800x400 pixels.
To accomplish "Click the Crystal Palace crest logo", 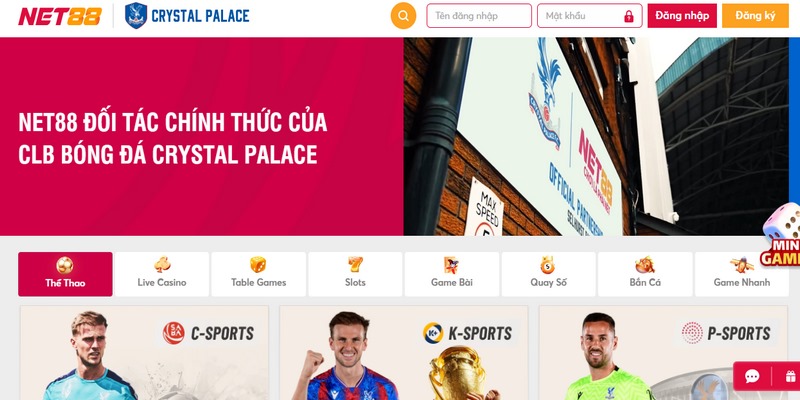I will pos(136,15).
